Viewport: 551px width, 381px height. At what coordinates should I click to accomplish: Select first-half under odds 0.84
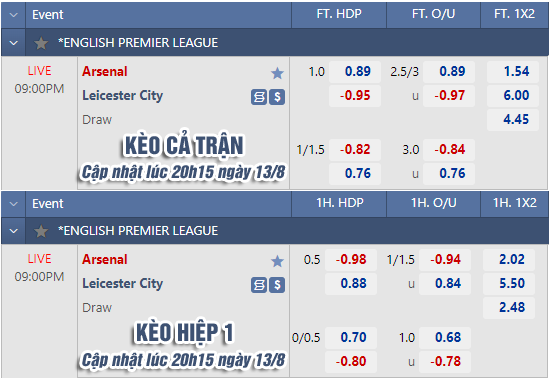point(445,283)
